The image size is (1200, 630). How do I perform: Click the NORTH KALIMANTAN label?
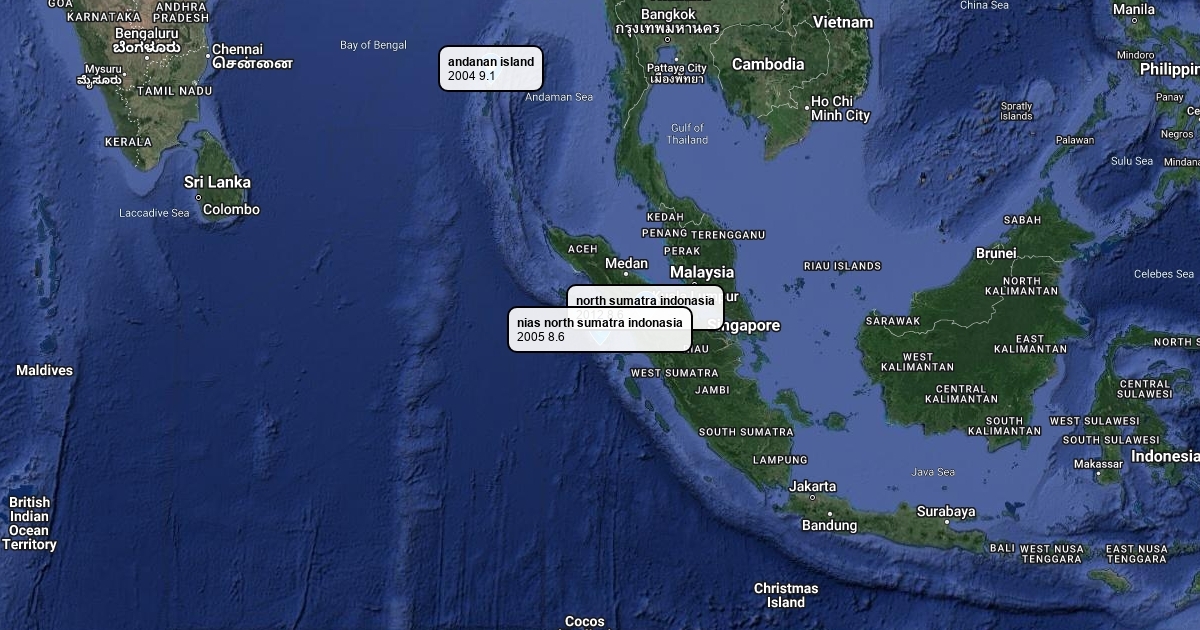[1021, 286]
